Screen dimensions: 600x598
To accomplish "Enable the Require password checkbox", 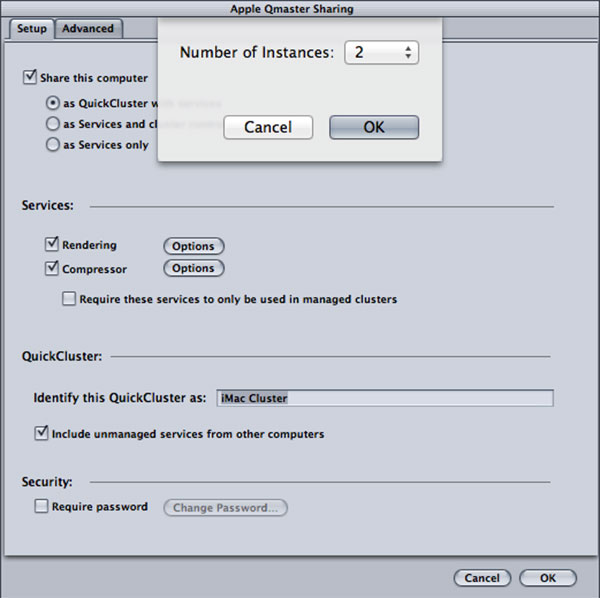I will pos(41,506).
